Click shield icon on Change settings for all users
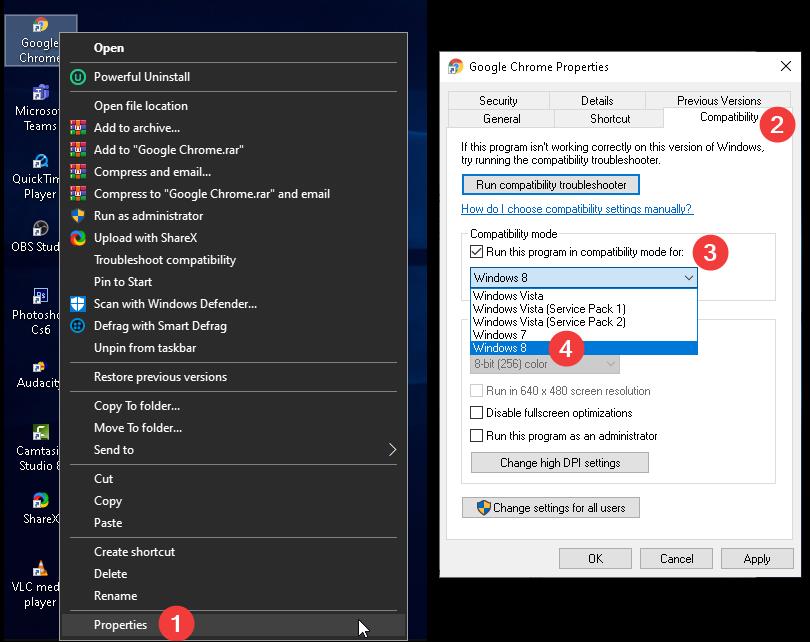 click(x=484, y=507)
